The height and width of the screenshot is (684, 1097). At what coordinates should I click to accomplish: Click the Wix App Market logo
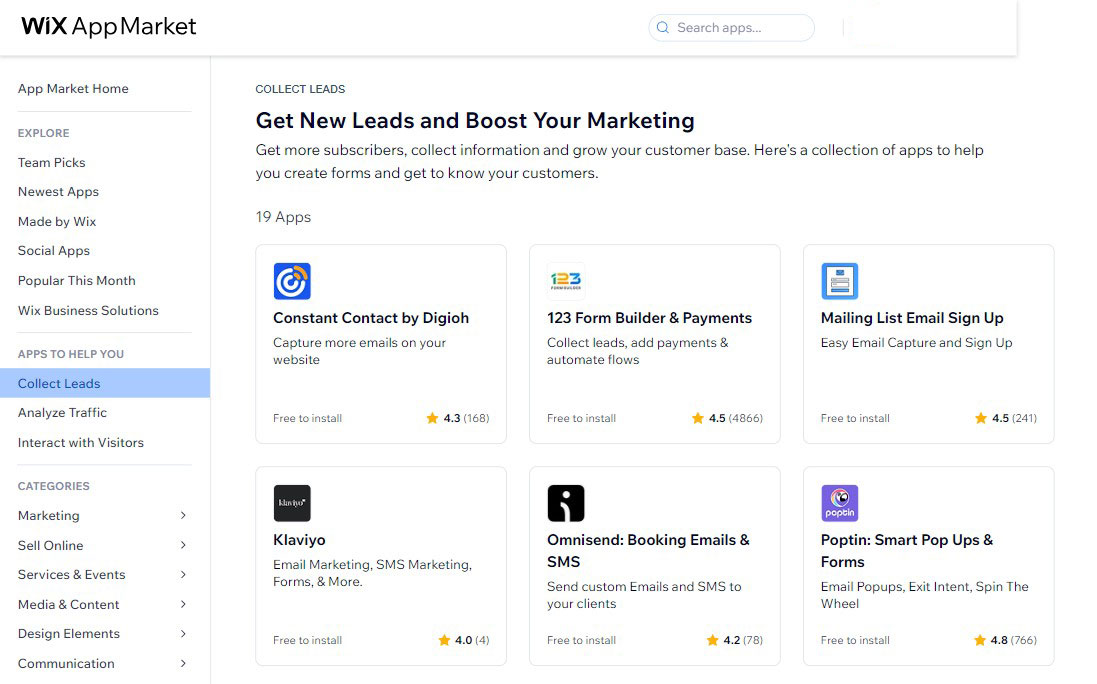(x=109, y=27)
